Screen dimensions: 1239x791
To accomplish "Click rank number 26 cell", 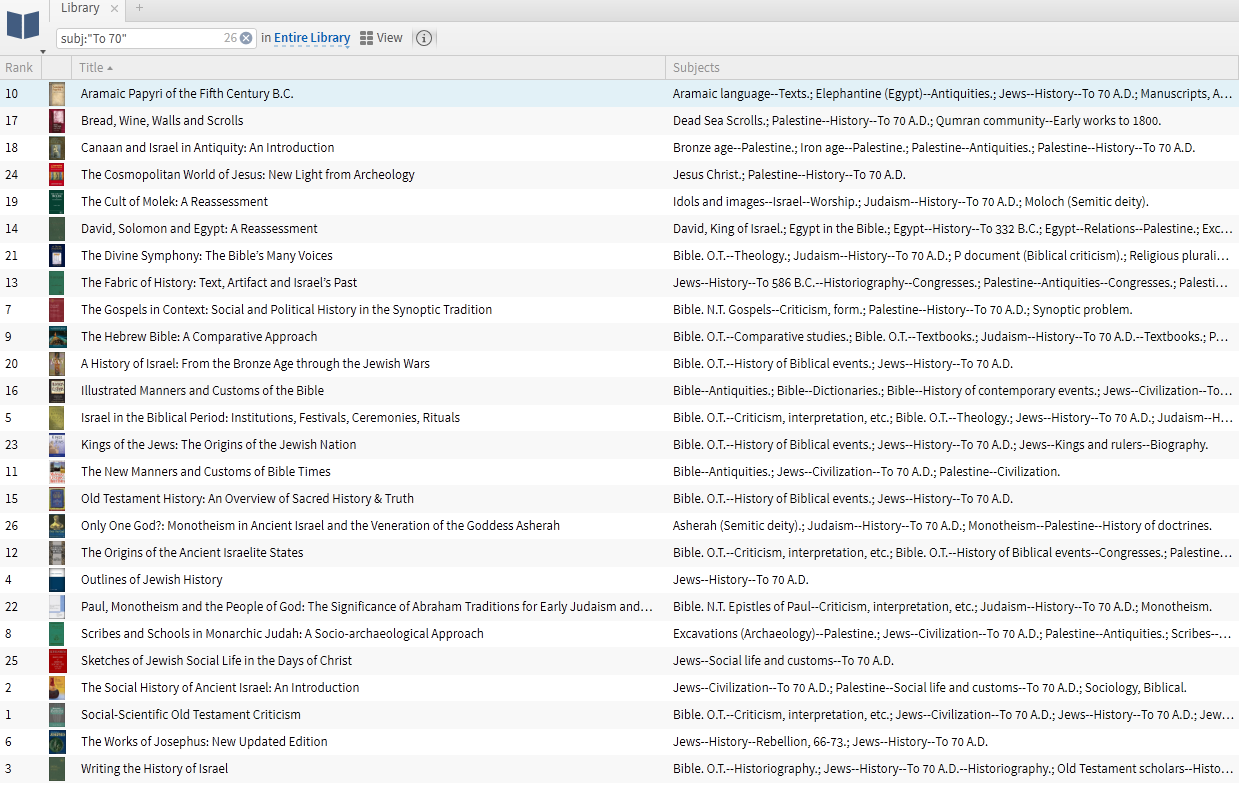I will [x=11, y=526].
